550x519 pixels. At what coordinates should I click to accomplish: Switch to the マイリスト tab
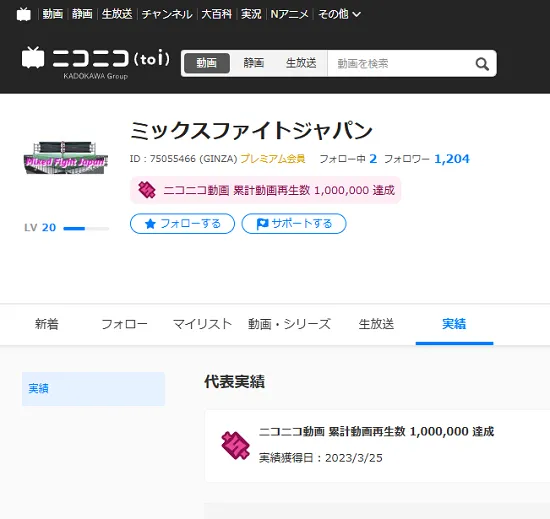pos(202,324)
